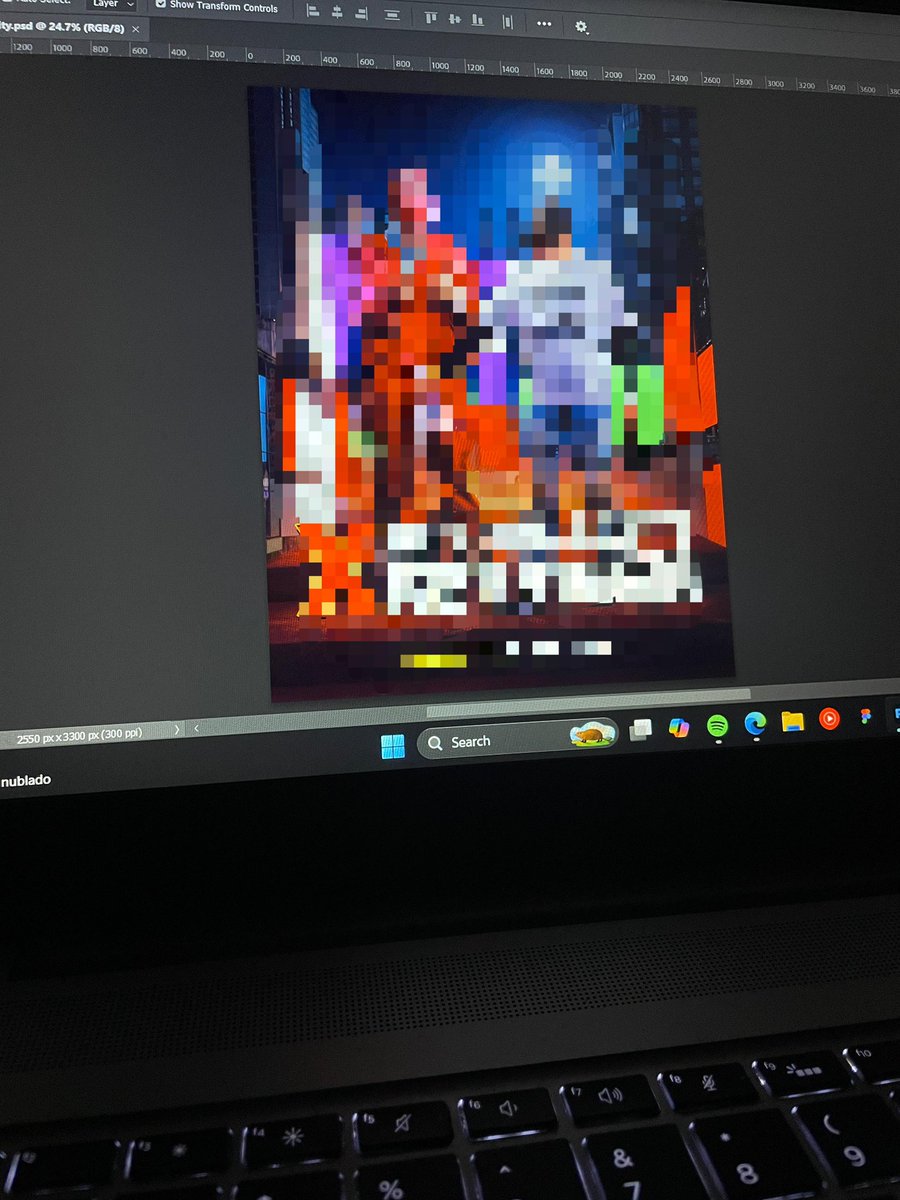Select the .psd document tab at 24.7%
The image size is (900, 1200).
click(62, 28)
